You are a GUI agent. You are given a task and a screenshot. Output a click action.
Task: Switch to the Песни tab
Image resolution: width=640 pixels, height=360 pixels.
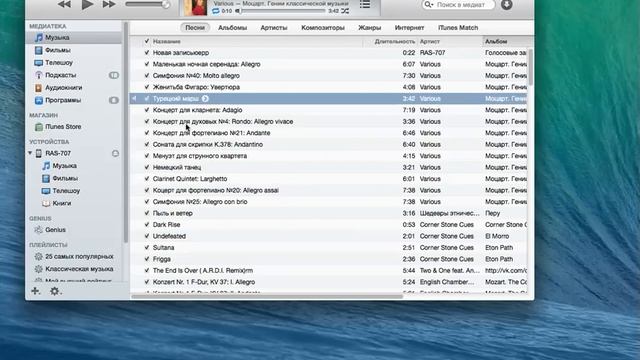click(195, 28)
